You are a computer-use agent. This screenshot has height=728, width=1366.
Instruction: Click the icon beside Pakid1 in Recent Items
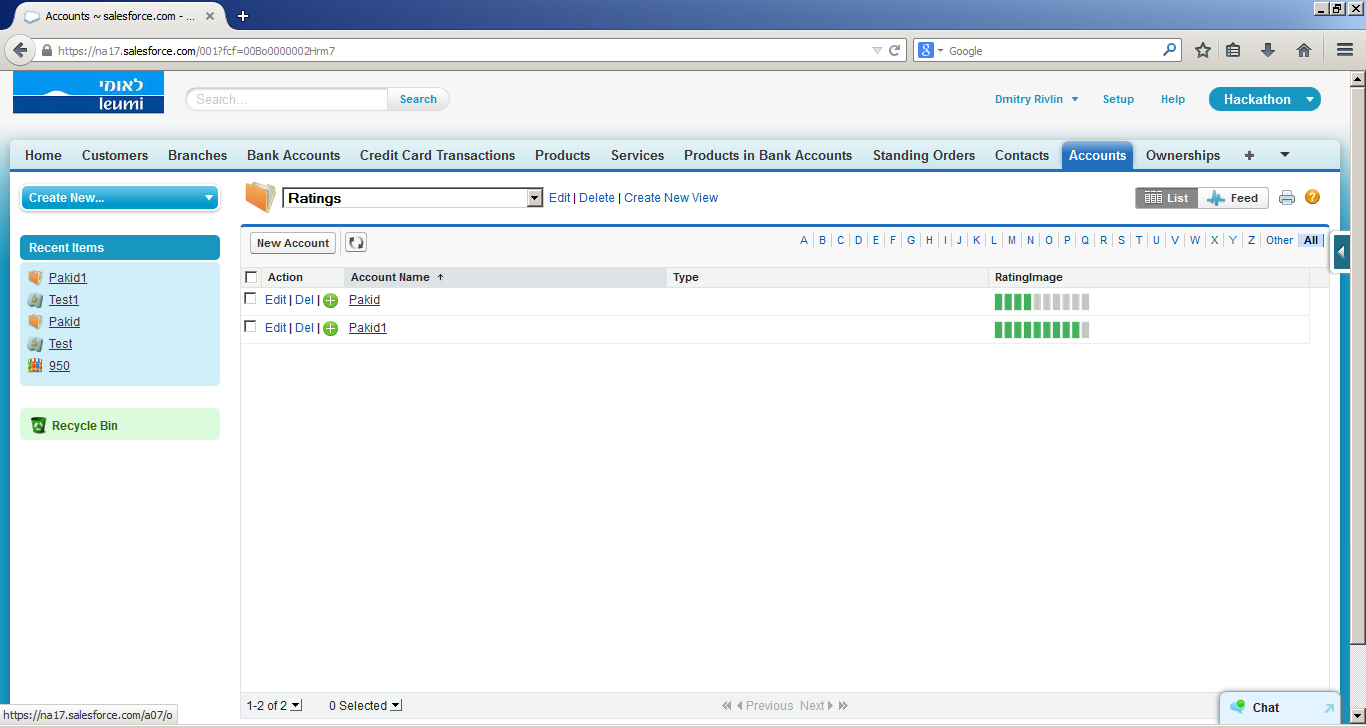(35, 278)
